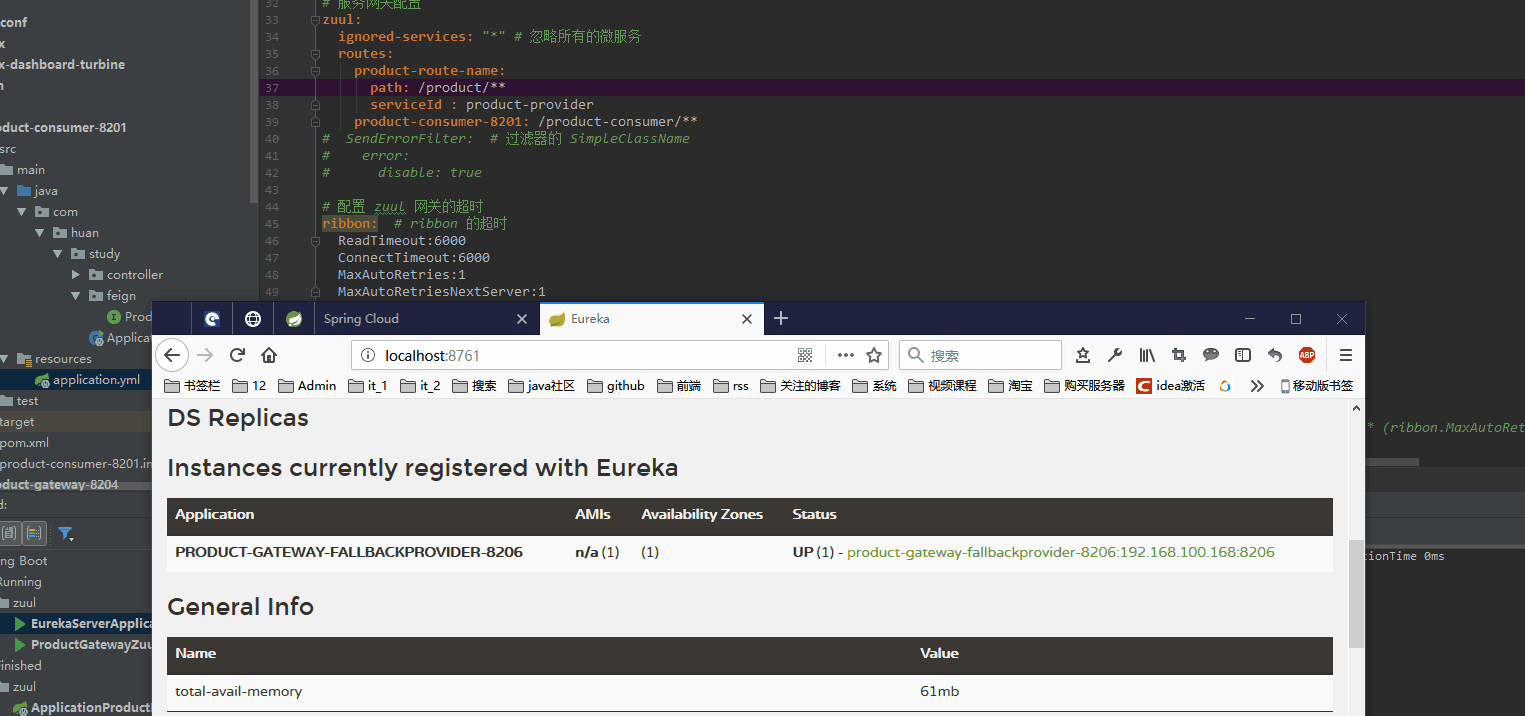Click Run Dashboard group-by icon
Screen dimensions: 1525x716
pyautogui.click(x=34, y=533)
